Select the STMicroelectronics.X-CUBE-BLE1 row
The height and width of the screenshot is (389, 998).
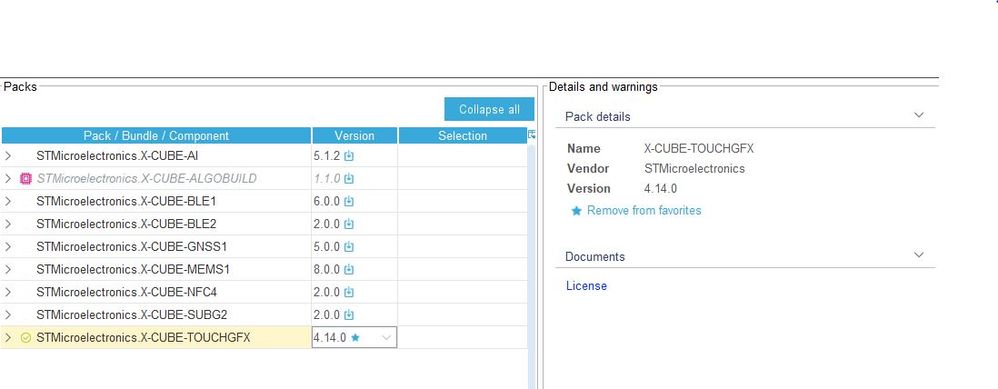coord(264,201)
